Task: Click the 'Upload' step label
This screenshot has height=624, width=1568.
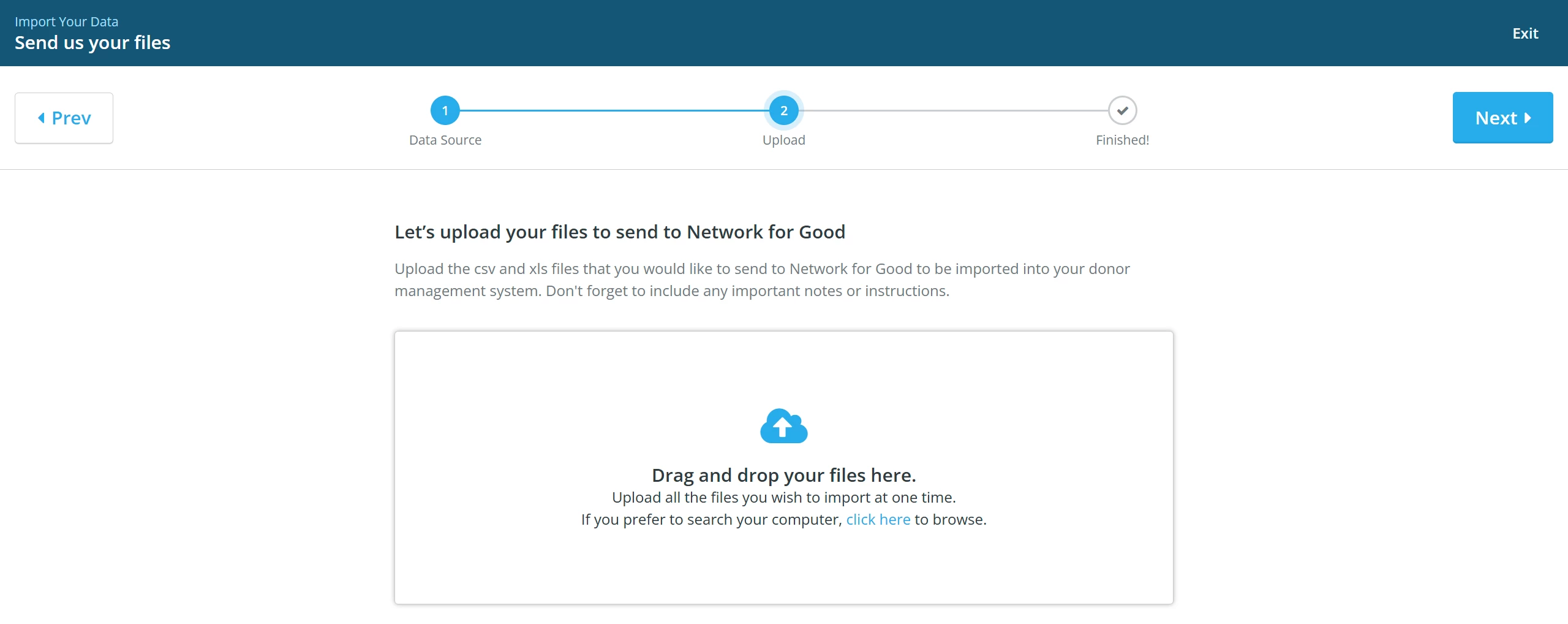Action: click(783, 140)
